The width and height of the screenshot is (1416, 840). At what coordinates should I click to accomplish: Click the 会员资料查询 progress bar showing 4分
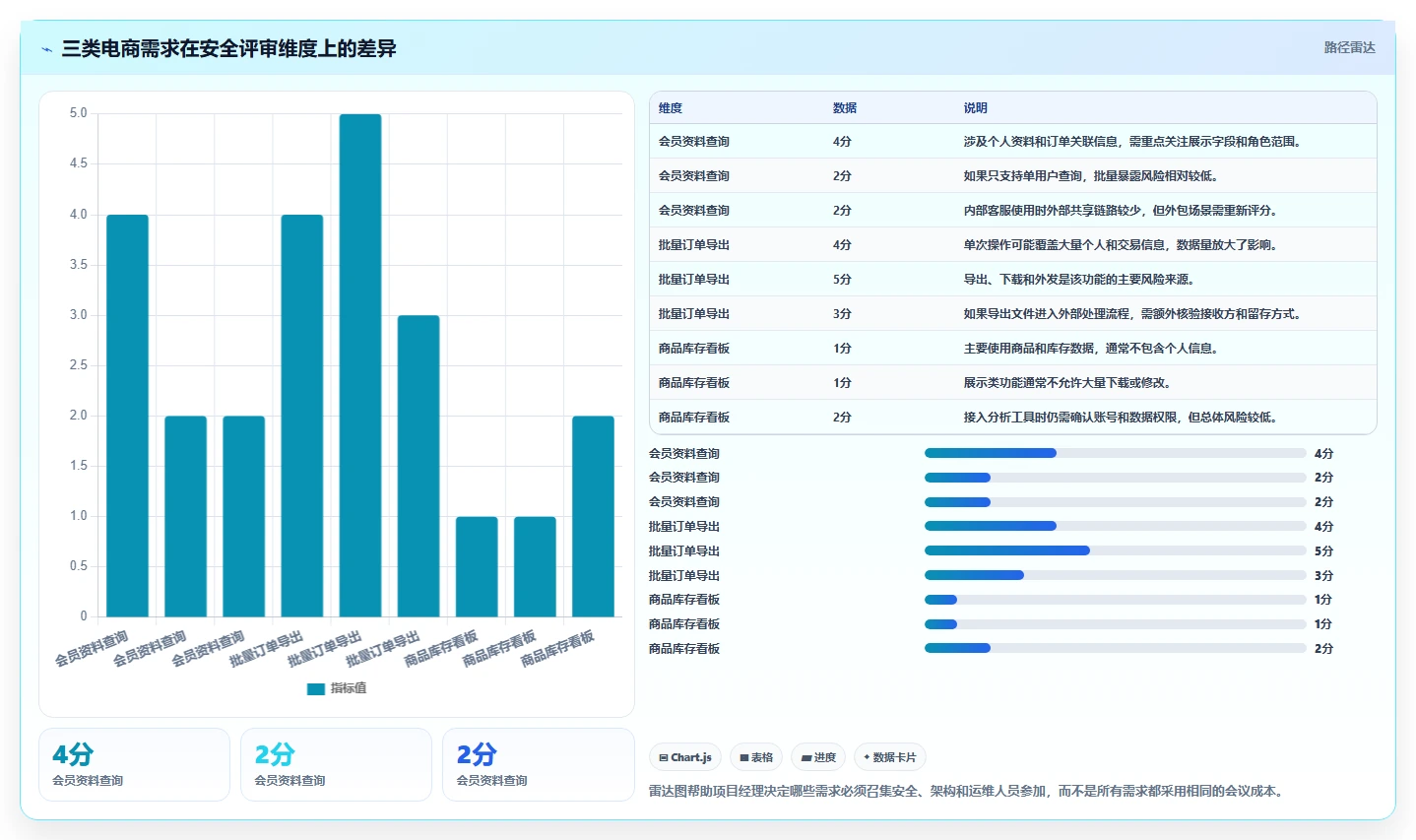1115,453
